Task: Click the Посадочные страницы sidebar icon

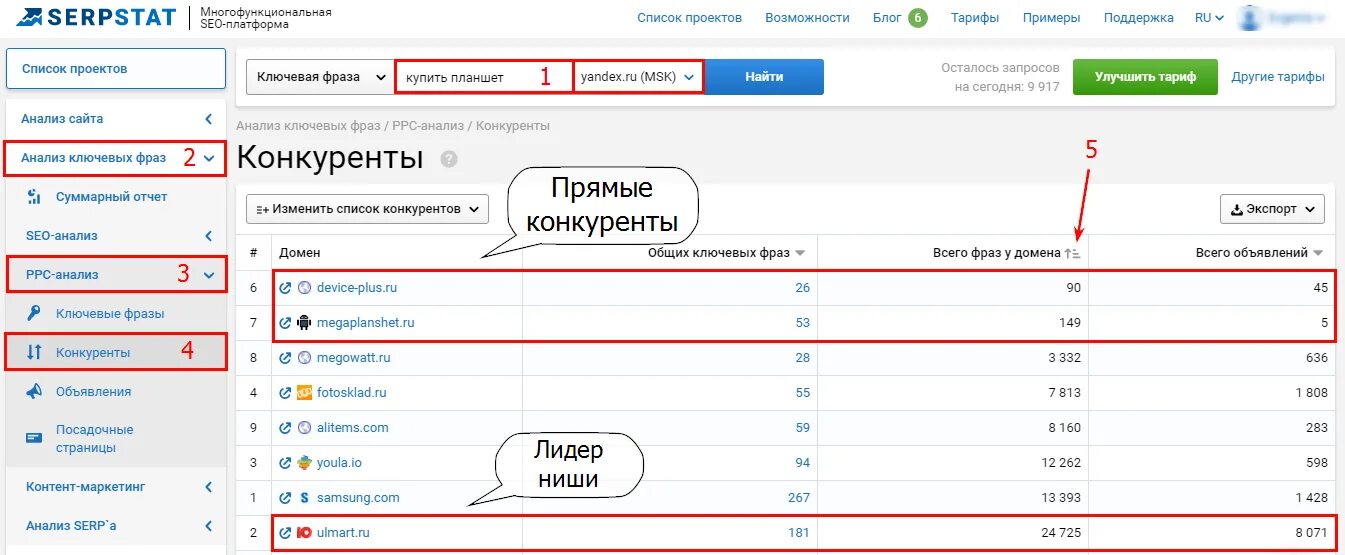Action: tap(34, 438)
